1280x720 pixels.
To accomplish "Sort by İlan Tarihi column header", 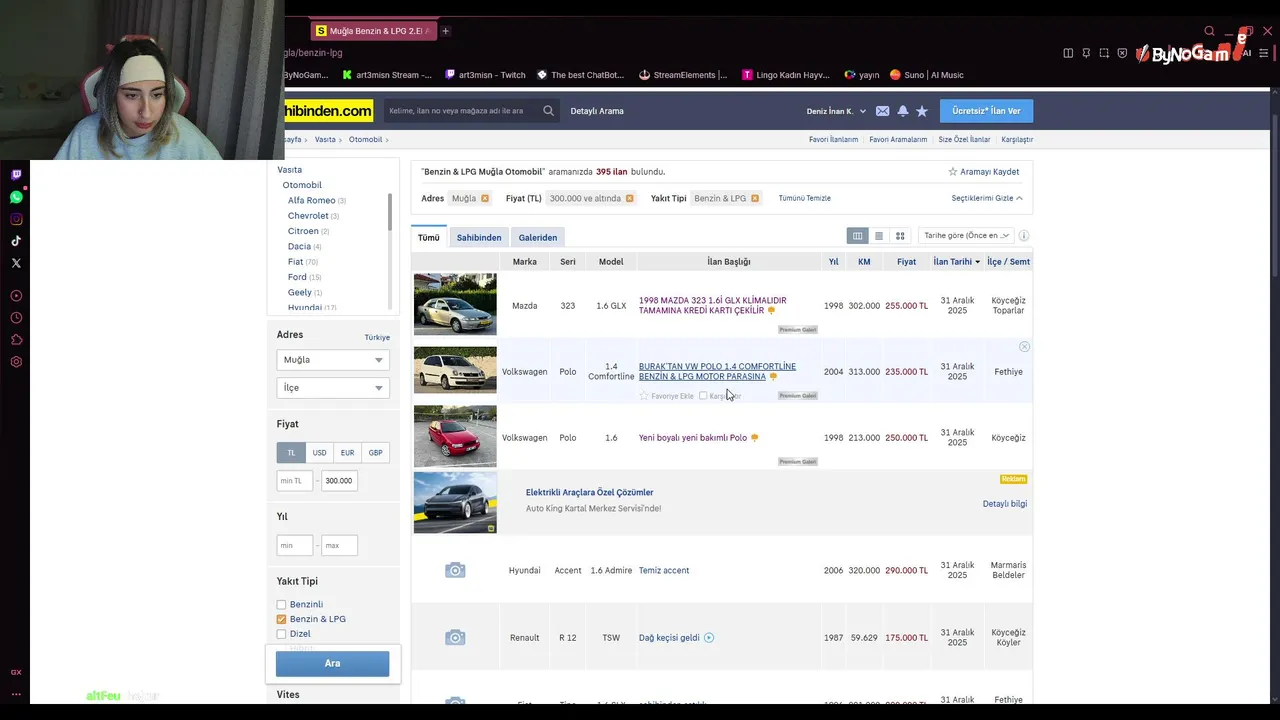I will pyautogui.click(x=956, y=262).
